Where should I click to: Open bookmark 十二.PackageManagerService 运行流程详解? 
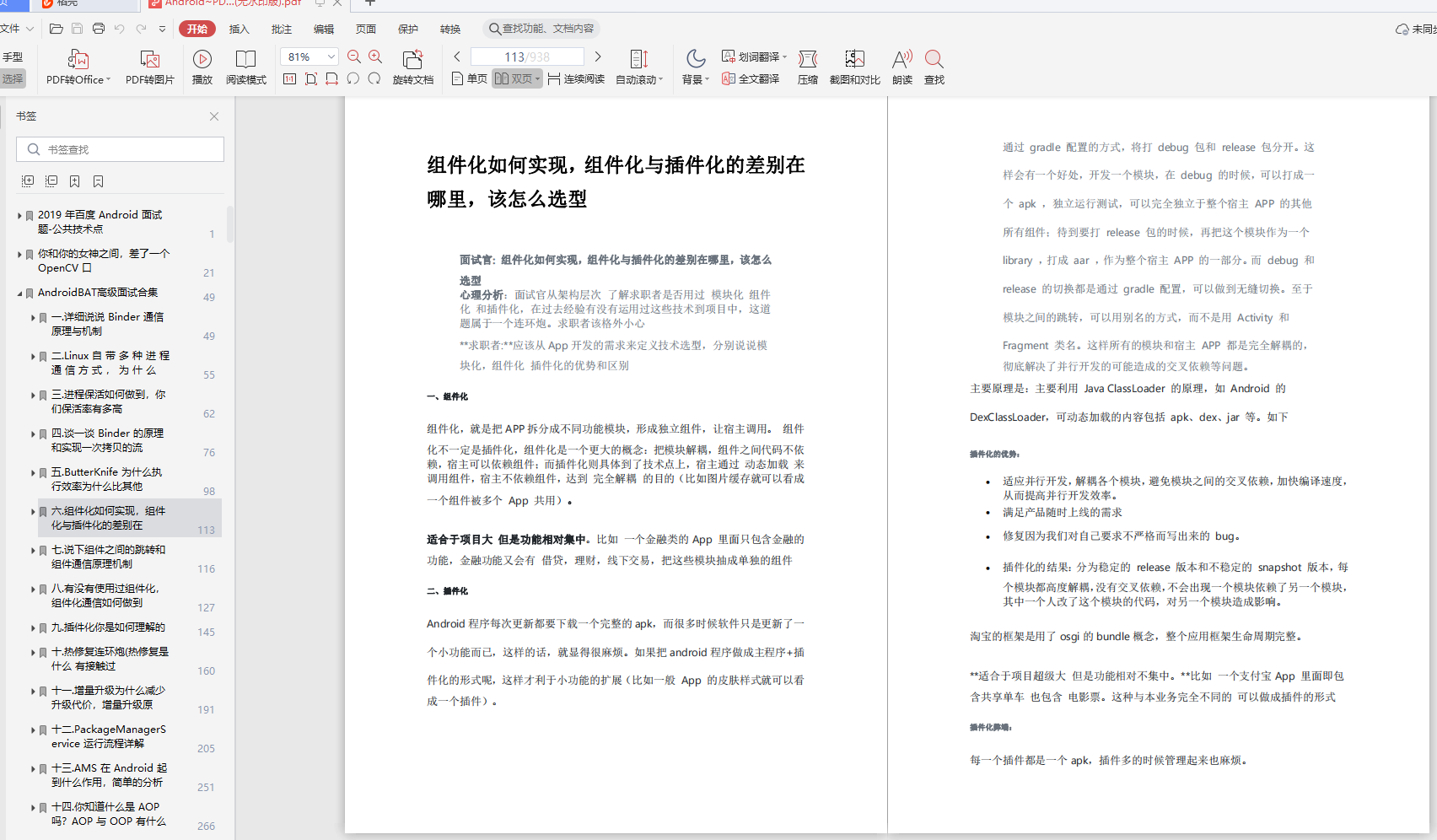click(109, 736)
